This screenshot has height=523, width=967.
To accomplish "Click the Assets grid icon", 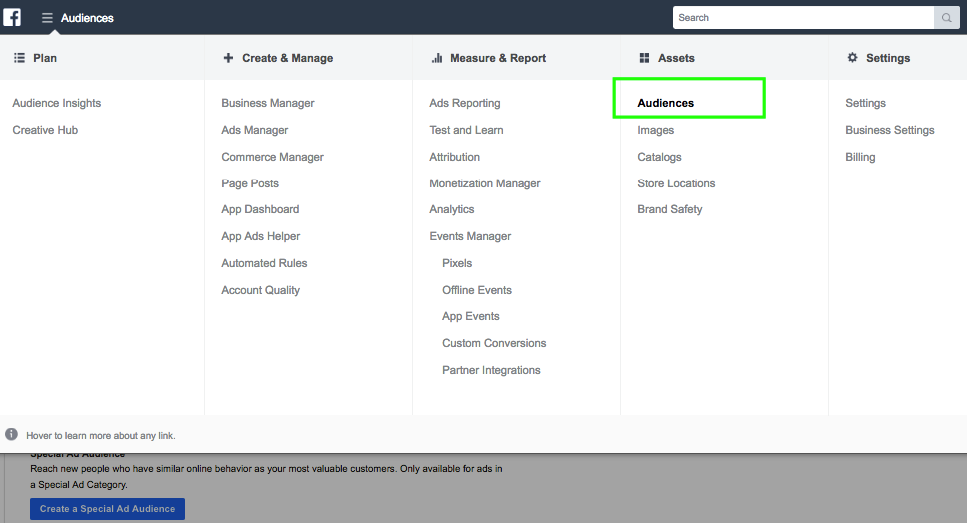I will [644, 58].
